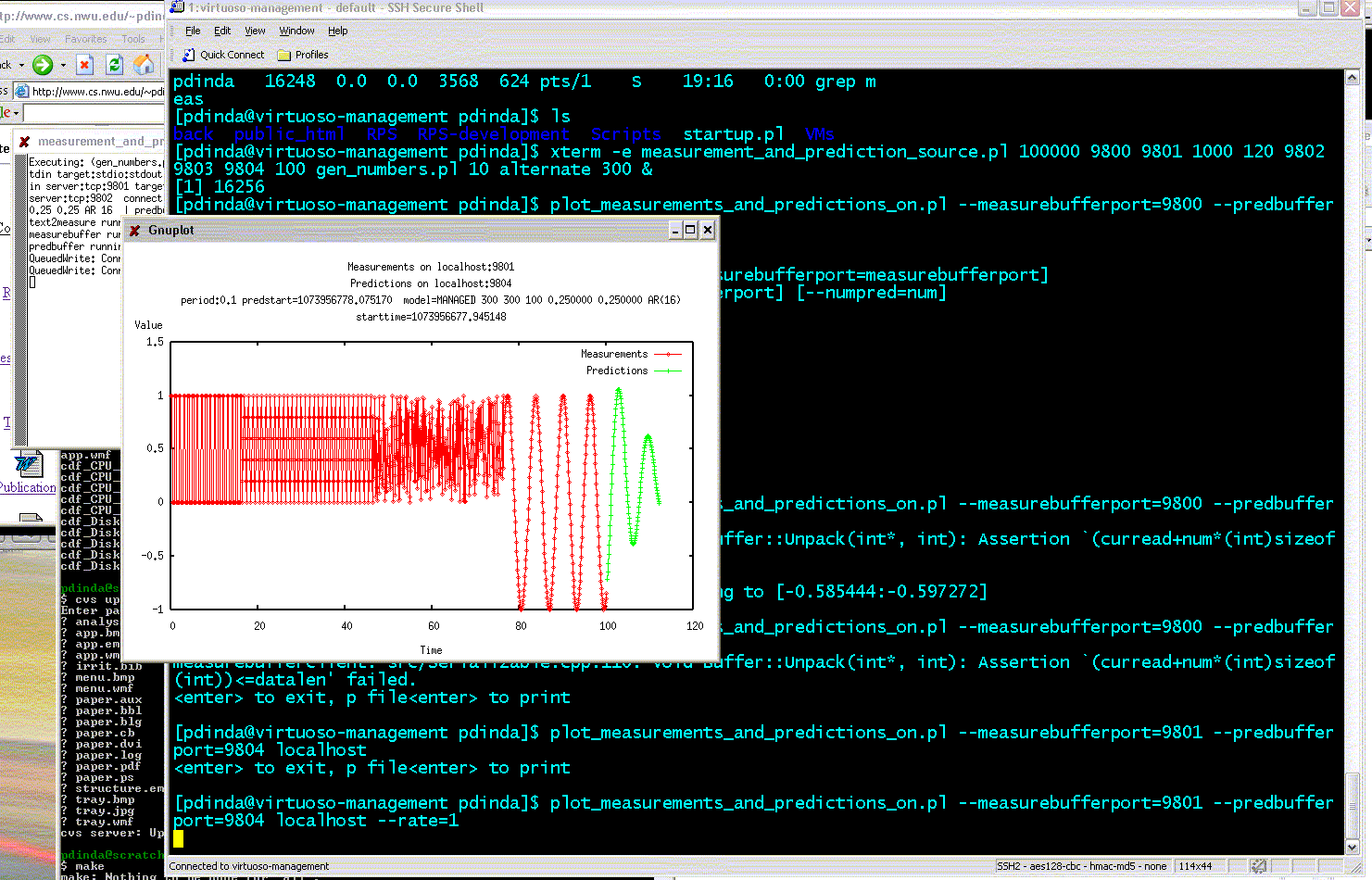Image resolution: width=1372 pixels, height=880 pixels.
Task: Click the measurement_and_prediction xterm X icon
Action: click(x=25, y=142)
